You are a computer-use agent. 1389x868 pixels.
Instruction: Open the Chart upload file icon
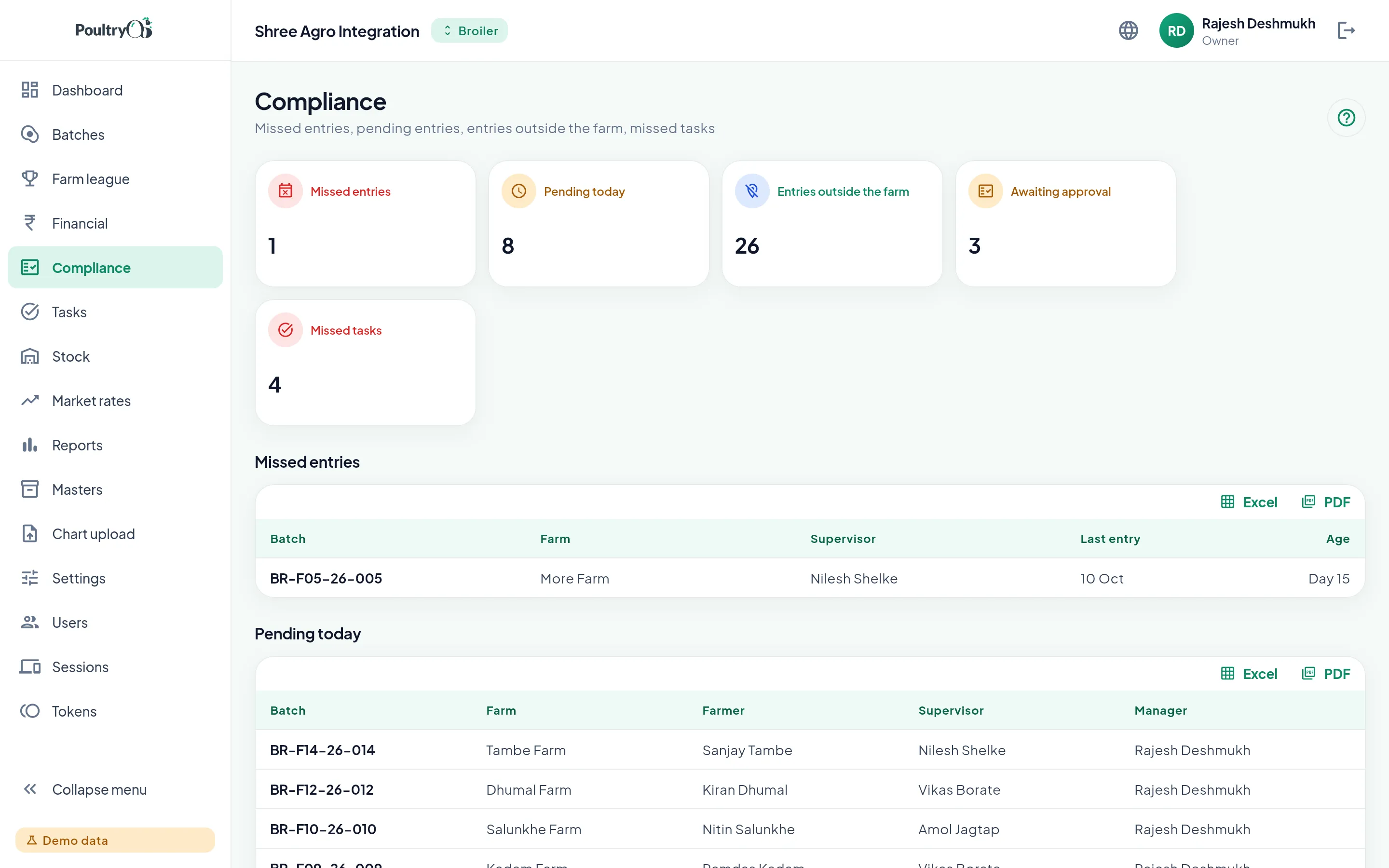point(30,534)
